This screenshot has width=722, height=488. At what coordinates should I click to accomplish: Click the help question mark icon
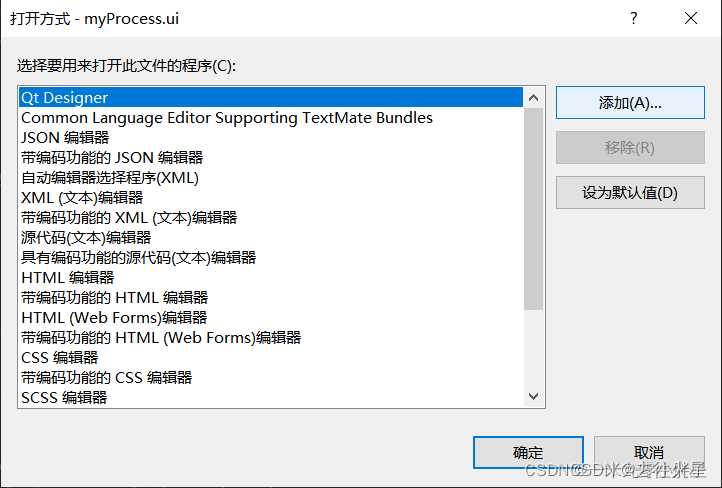634,18
